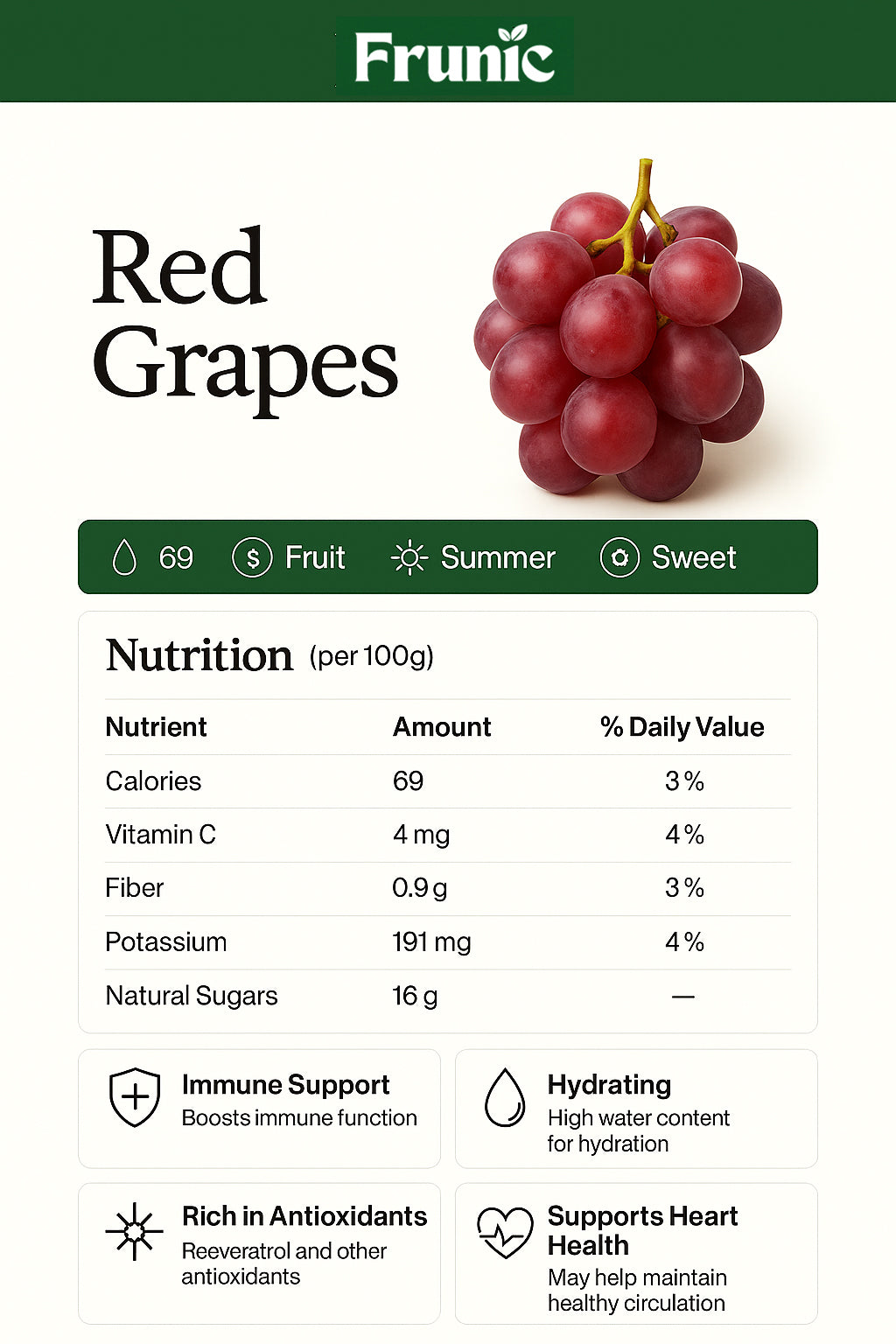Viewport: 896px width, 1344px height.
Task: Click the dollar-sign Fruit category icon
Action: coord(252,557)
